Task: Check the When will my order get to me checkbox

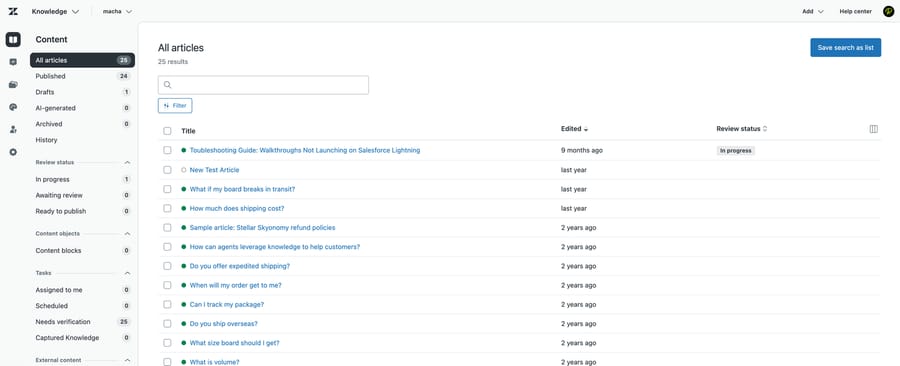Action: point(167,285)
